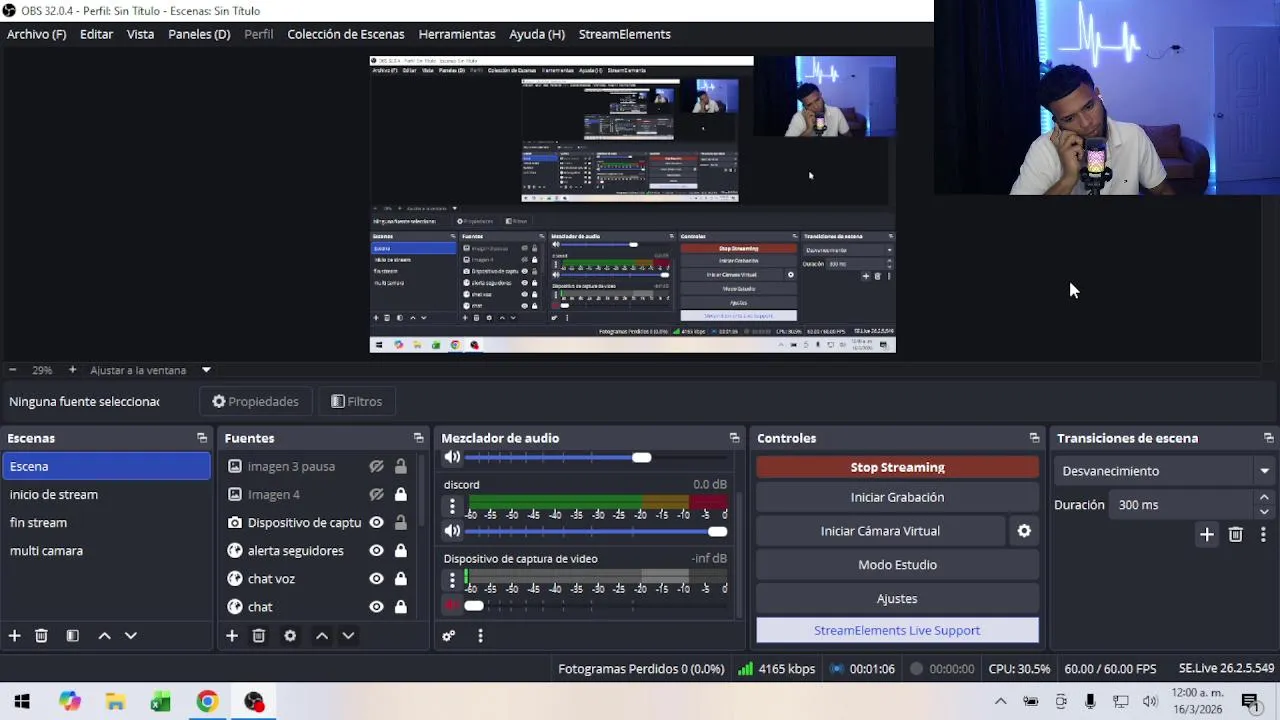Screen dimensions: 1280x720
Task: Click the Stop Streaming button
Action: click(897, 467)
